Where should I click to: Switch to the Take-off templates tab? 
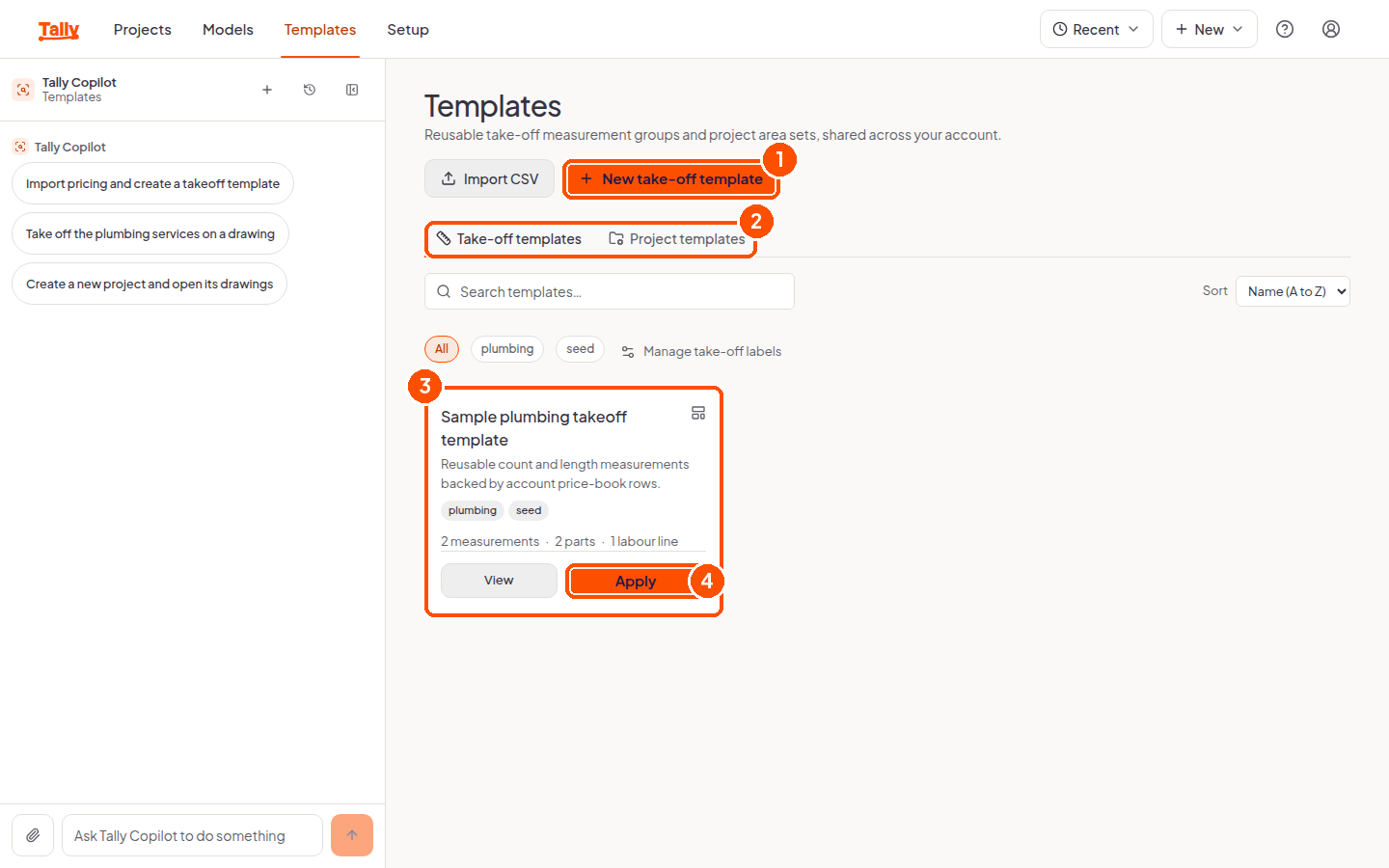tap(509, 239)
